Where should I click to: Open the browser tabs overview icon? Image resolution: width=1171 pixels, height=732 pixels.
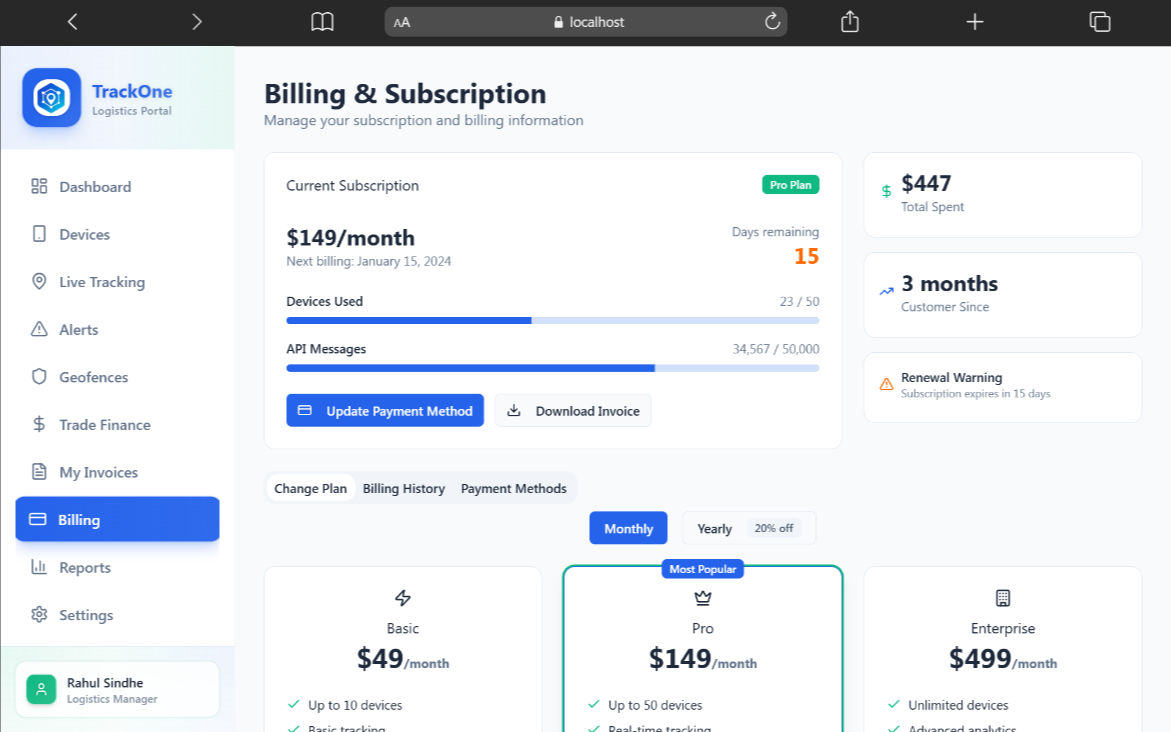click(1100, 22)
